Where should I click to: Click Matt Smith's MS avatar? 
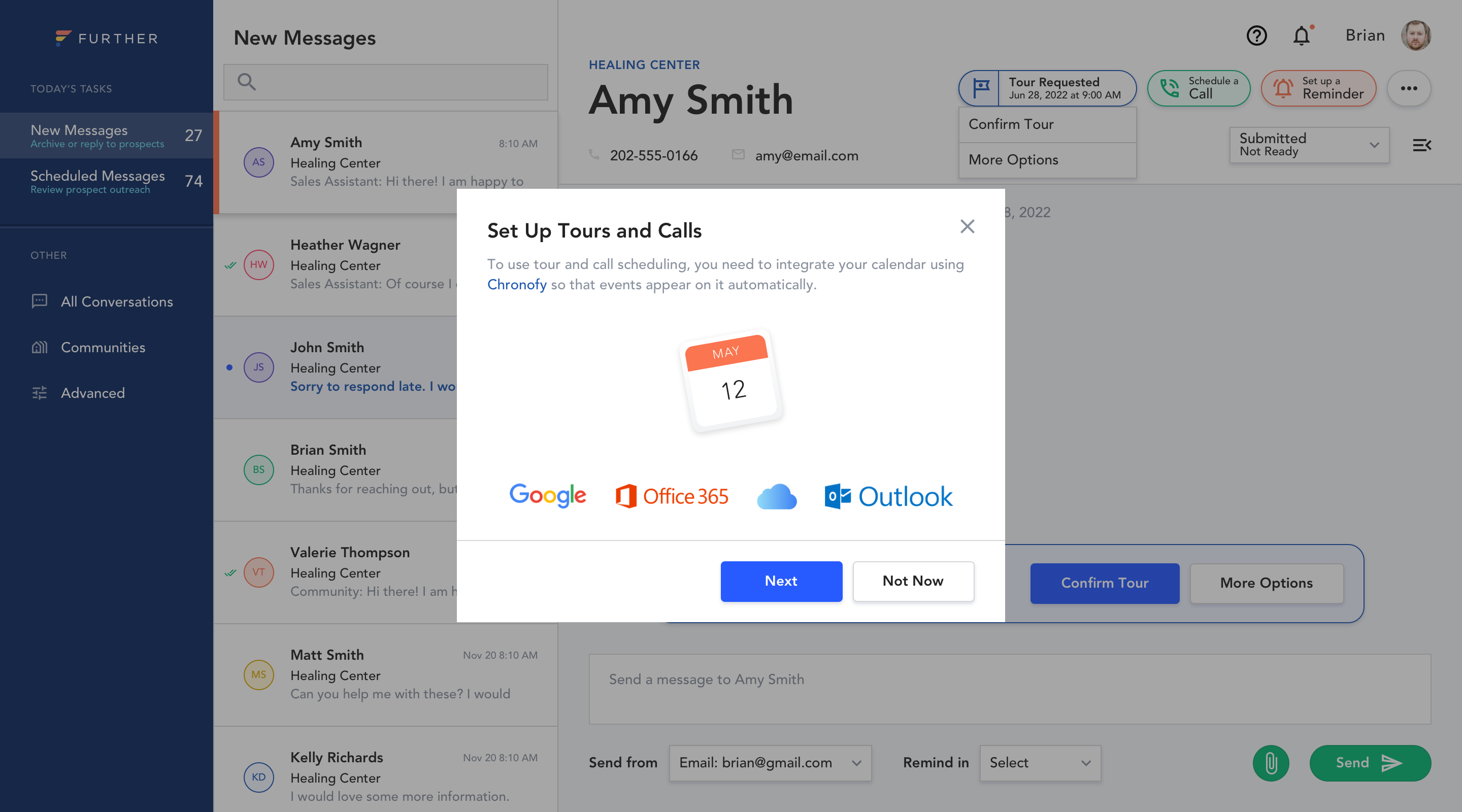tap(258, 674)
